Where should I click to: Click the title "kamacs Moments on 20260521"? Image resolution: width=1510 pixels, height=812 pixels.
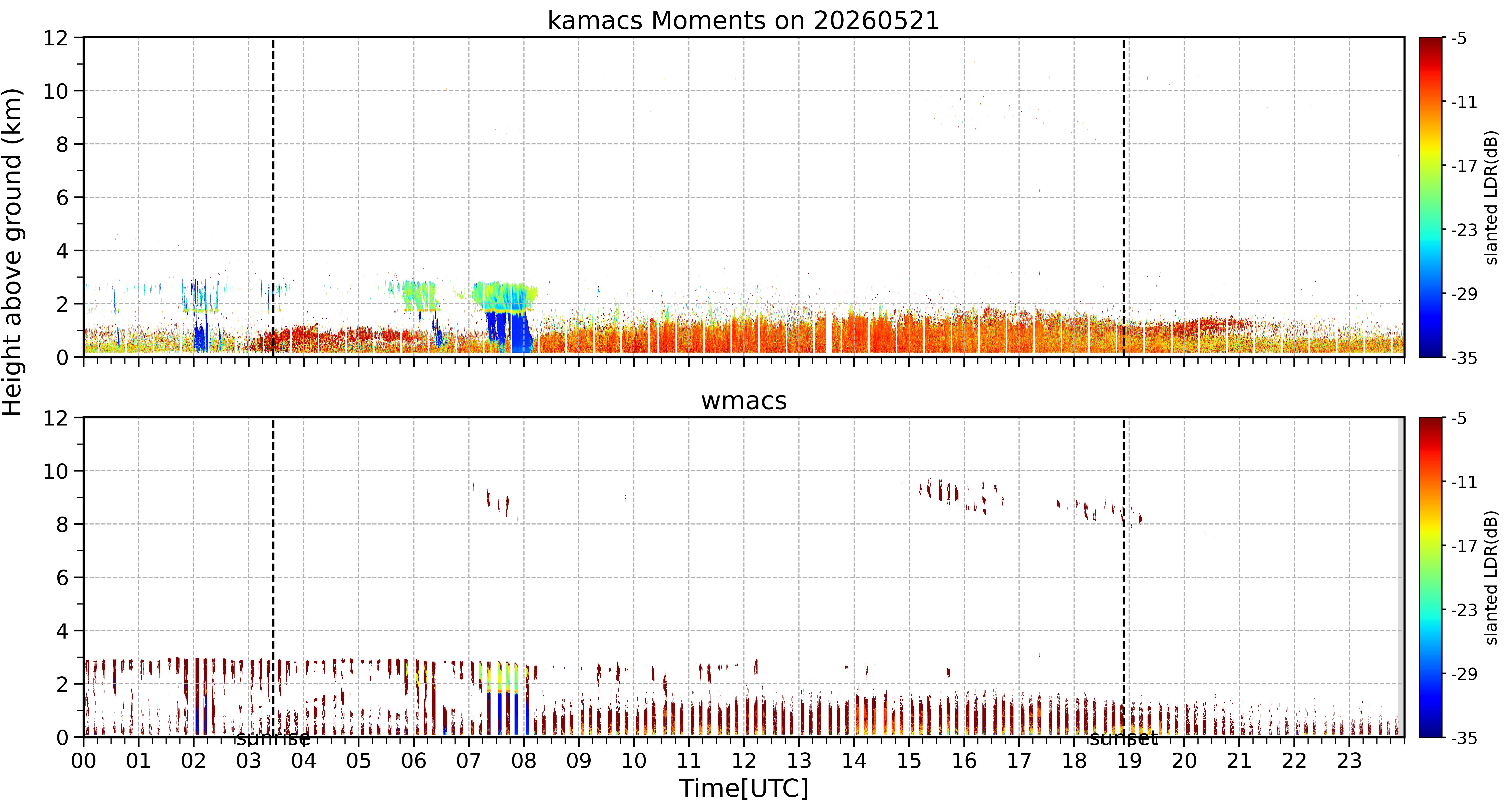(743, 20)
